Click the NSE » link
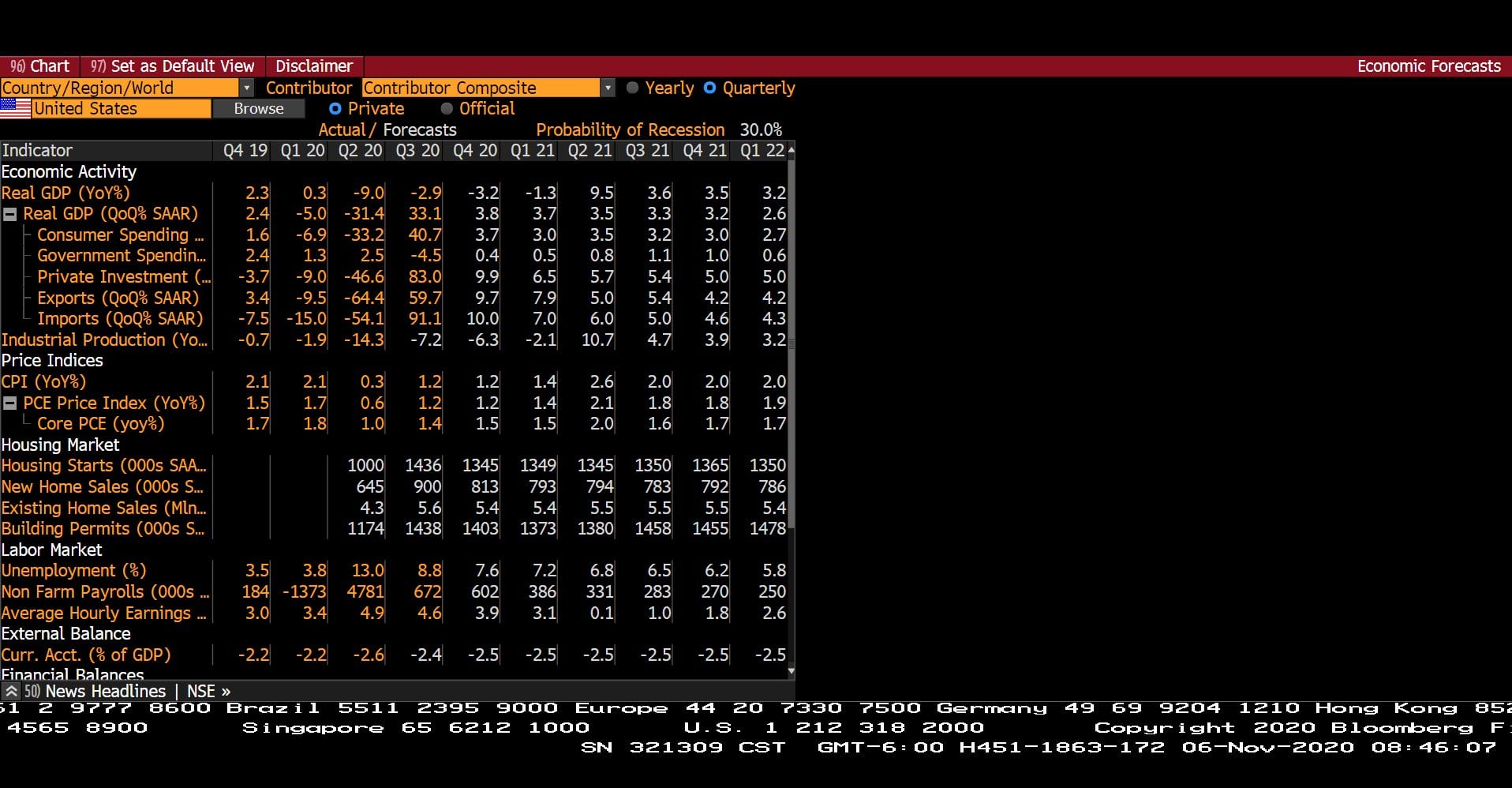 (208, 691)
